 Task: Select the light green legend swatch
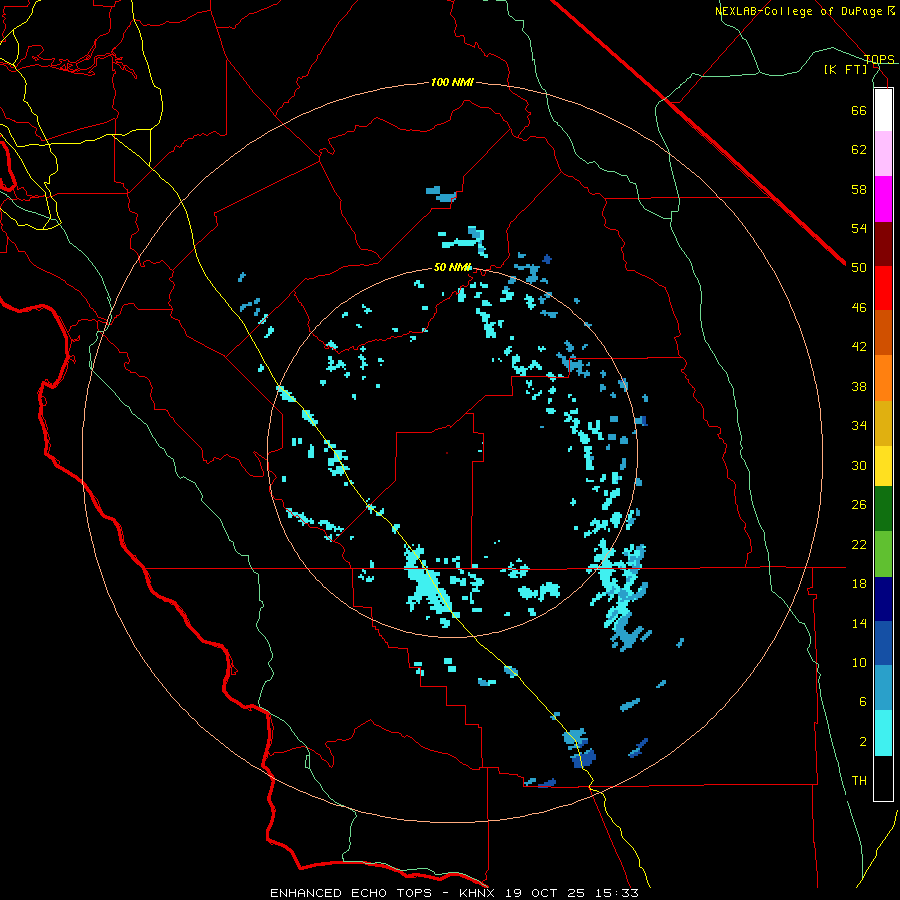click(x=883, y=554)
